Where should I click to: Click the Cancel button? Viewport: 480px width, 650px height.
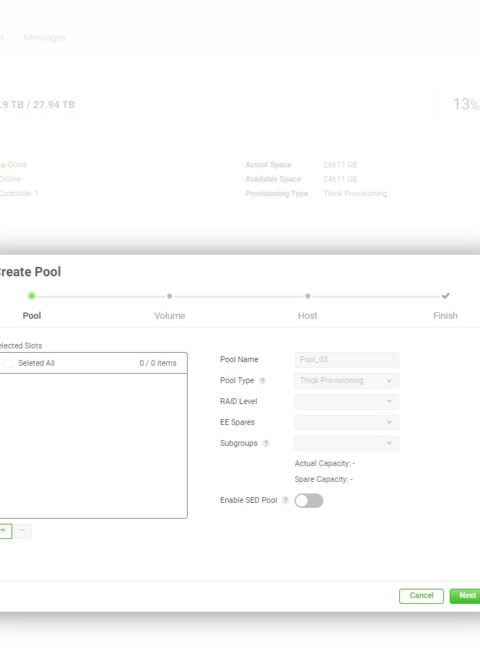(421, 596)
